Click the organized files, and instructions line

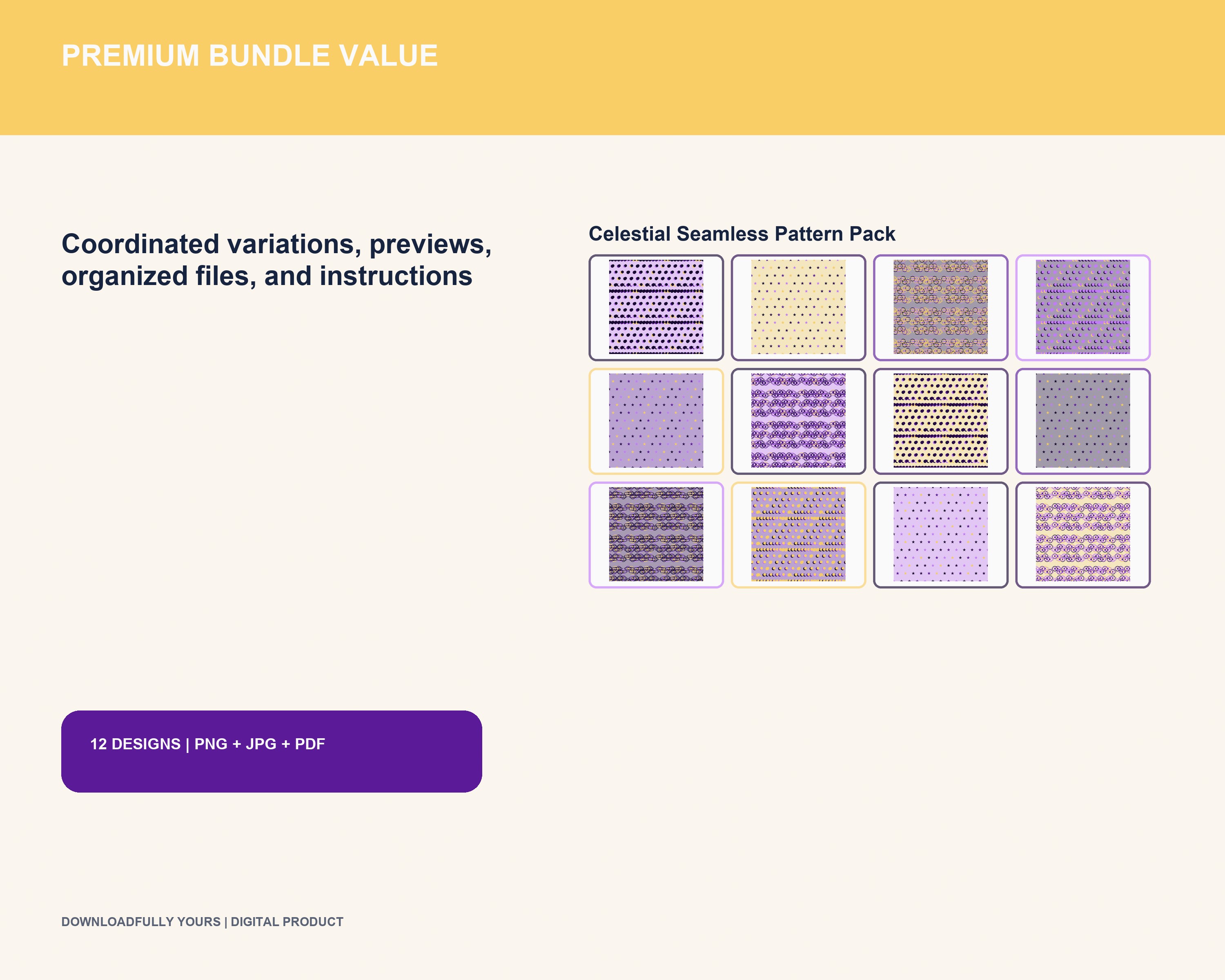coord(267,276)
